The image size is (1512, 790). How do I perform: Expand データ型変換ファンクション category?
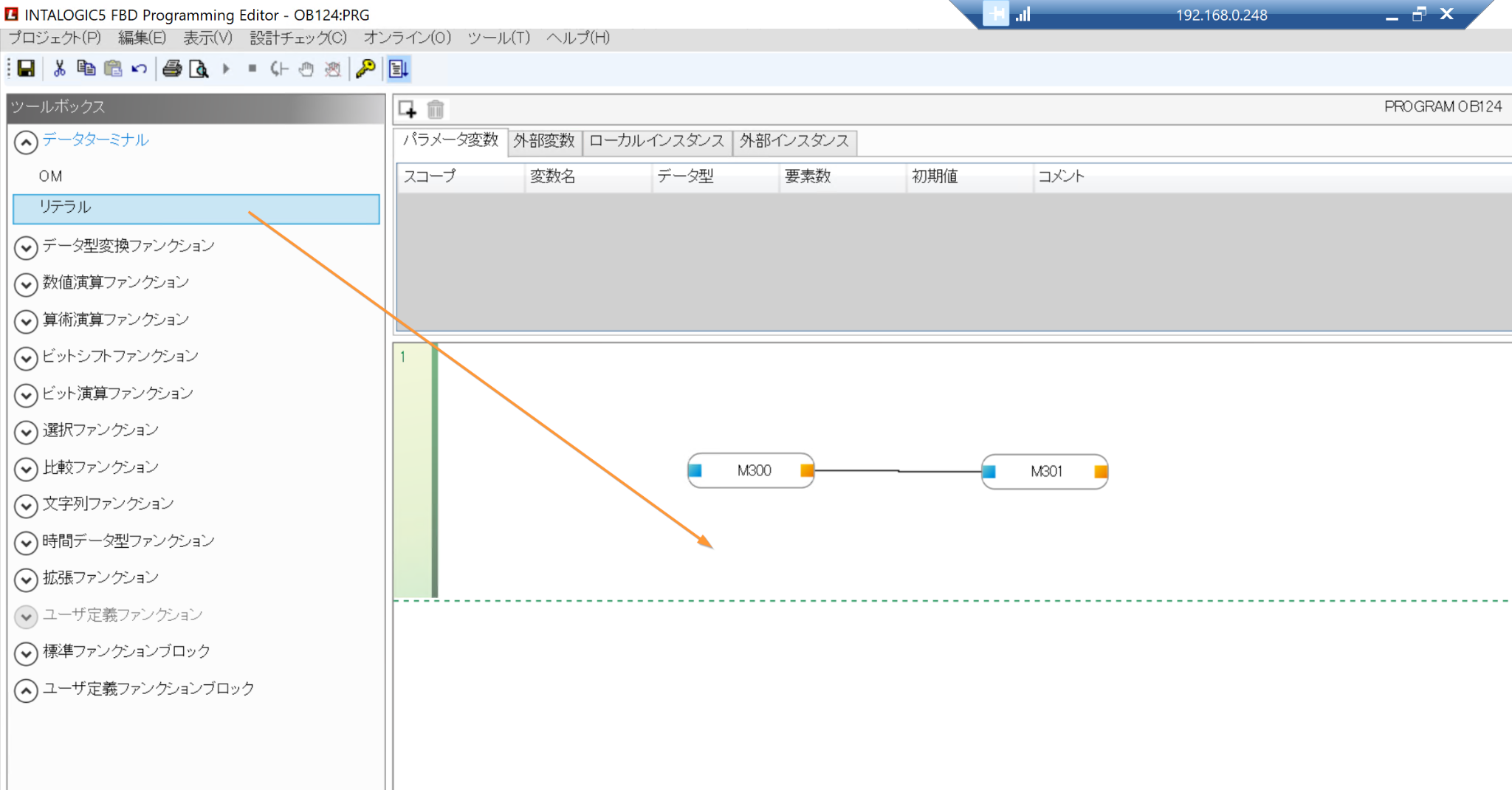pos(26,247)
